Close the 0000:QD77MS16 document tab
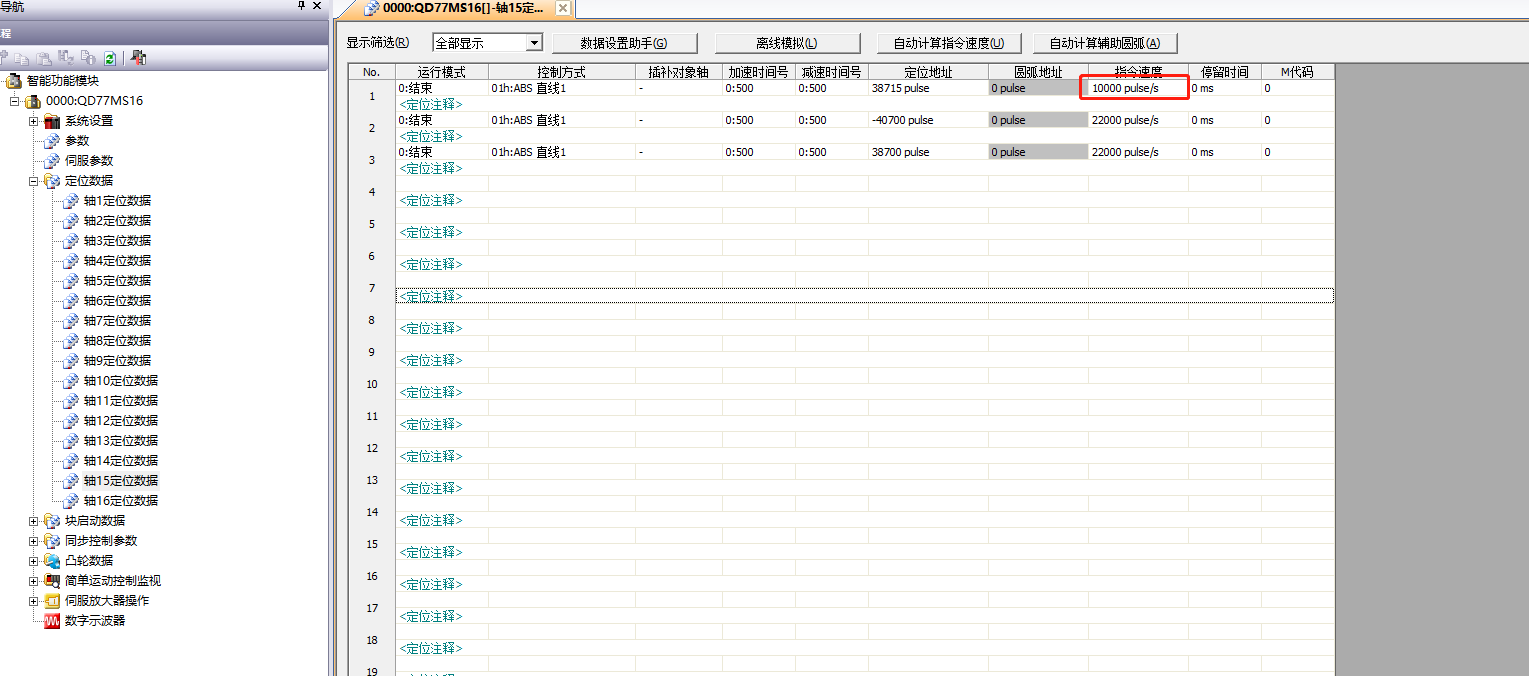 [x=562, y=8]
